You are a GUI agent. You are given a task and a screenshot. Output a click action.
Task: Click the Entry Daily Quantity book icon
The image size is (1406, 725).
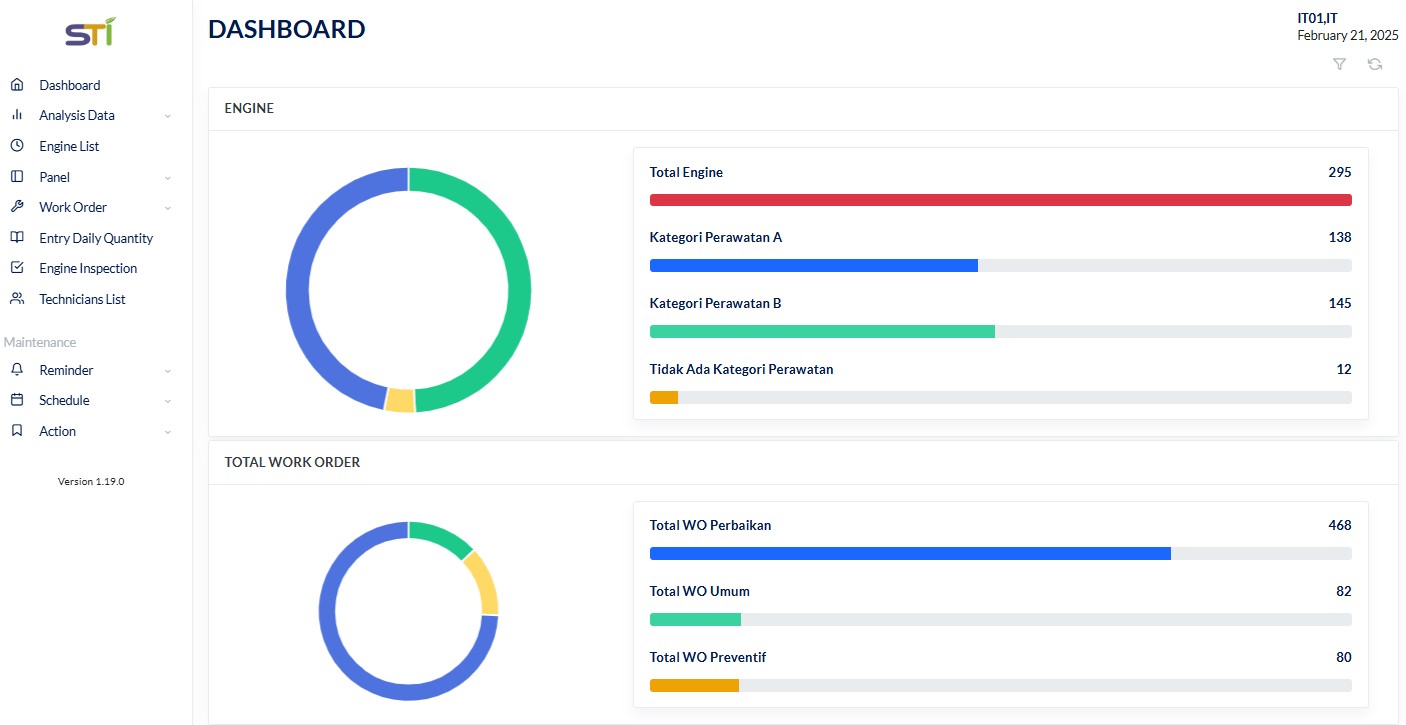[17, 238]
